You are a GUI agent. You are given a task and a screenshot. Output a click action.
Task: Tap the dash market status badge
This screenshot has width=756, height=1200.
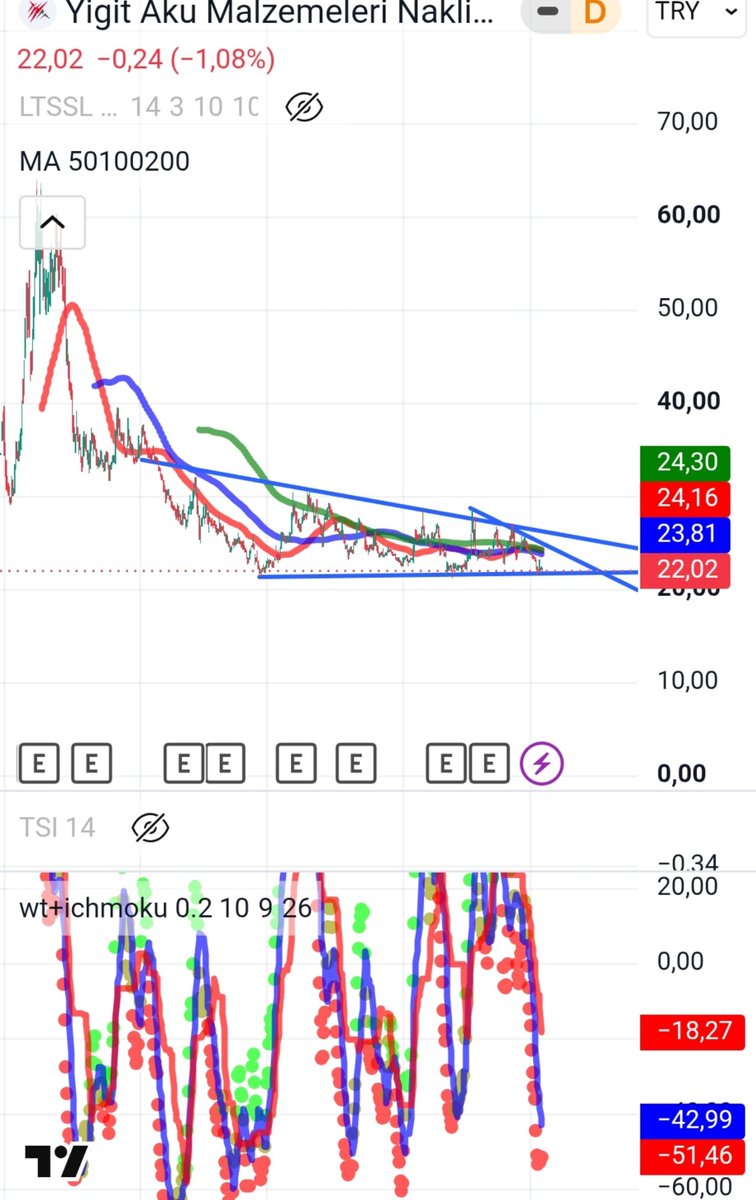coord(547,12)
